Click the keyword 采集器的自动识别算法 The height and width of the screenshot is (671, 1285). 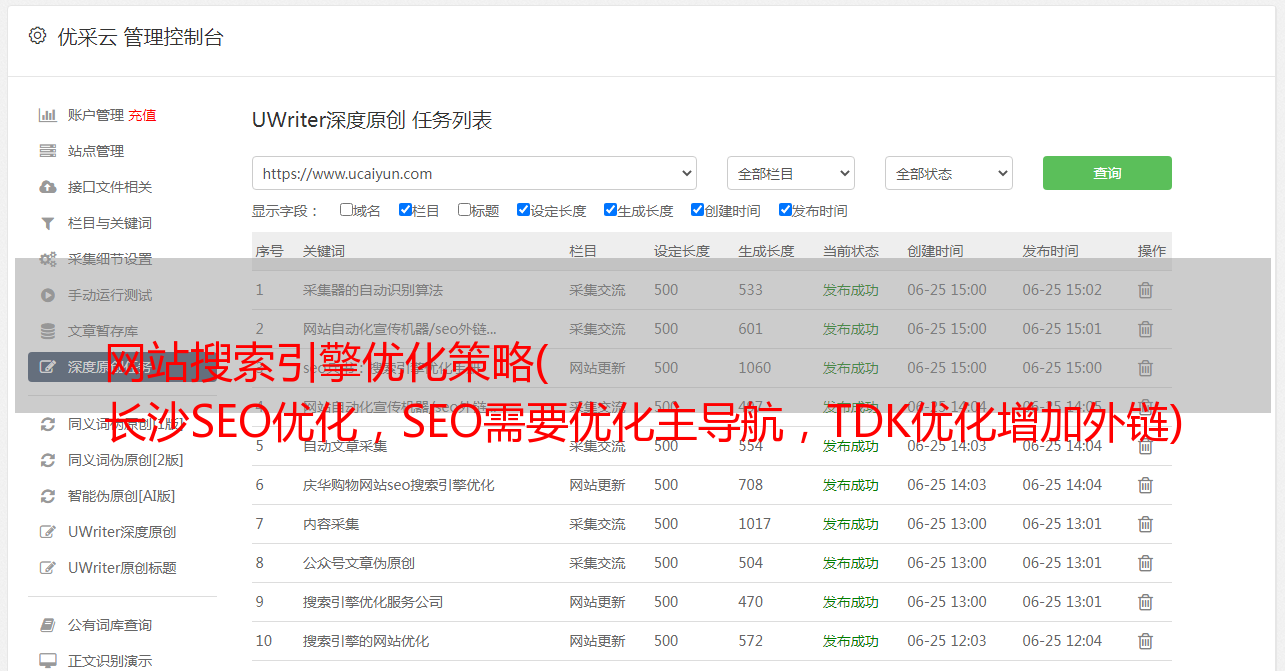click(x=373, y=290)
